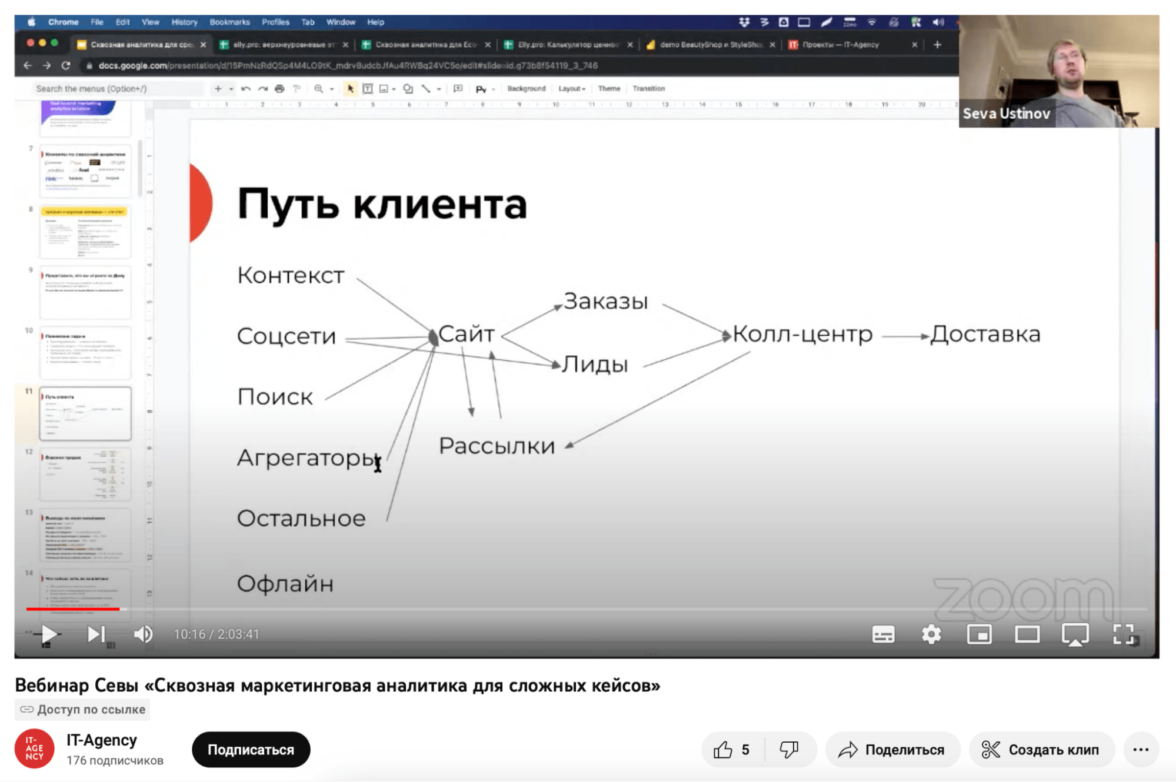Mute the video with the speaker icon
1176x782 pixels.
(142, 634)
